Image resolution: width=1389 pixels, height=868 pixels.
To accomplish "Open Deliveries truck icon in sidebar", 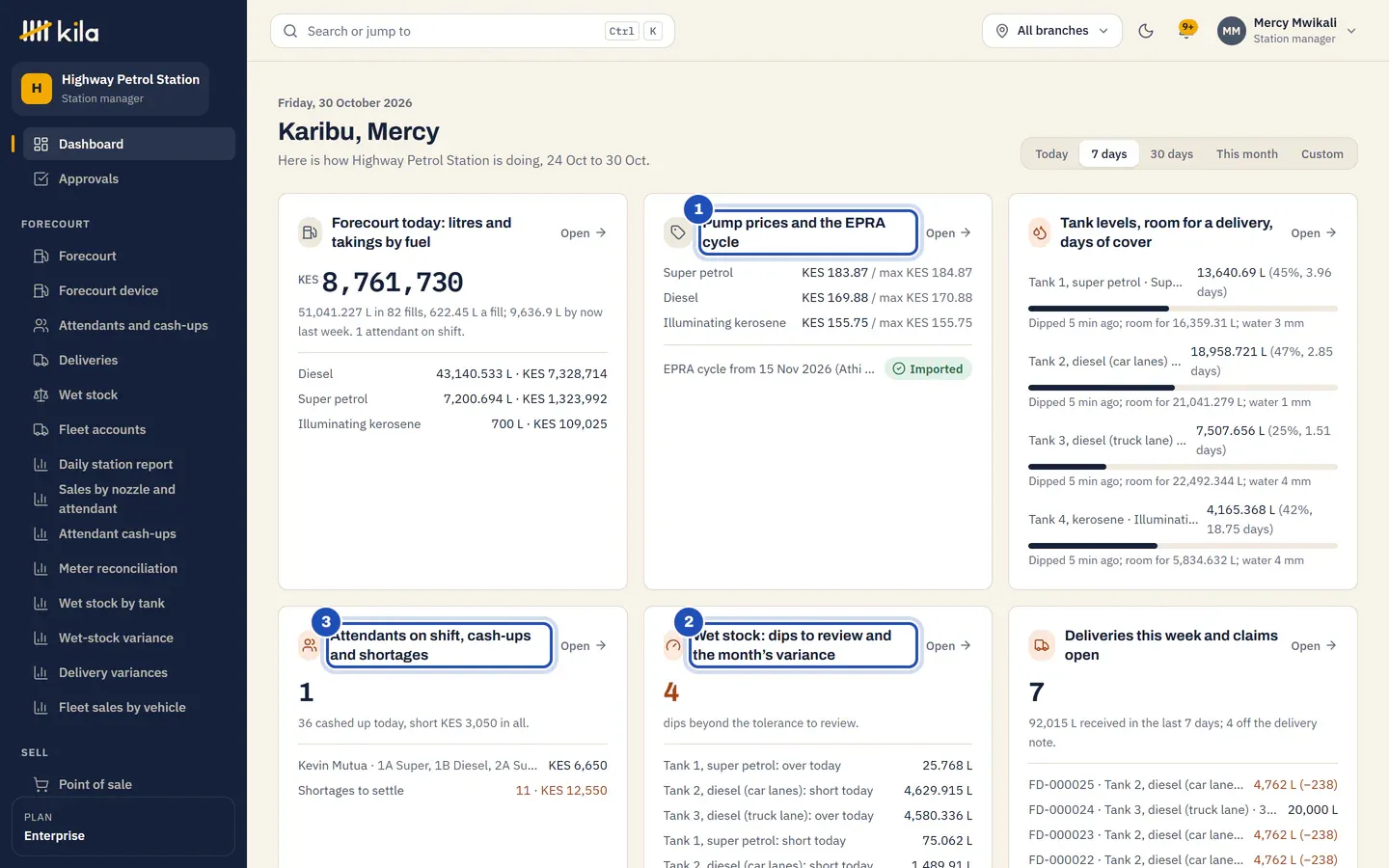I will [41, 360].
